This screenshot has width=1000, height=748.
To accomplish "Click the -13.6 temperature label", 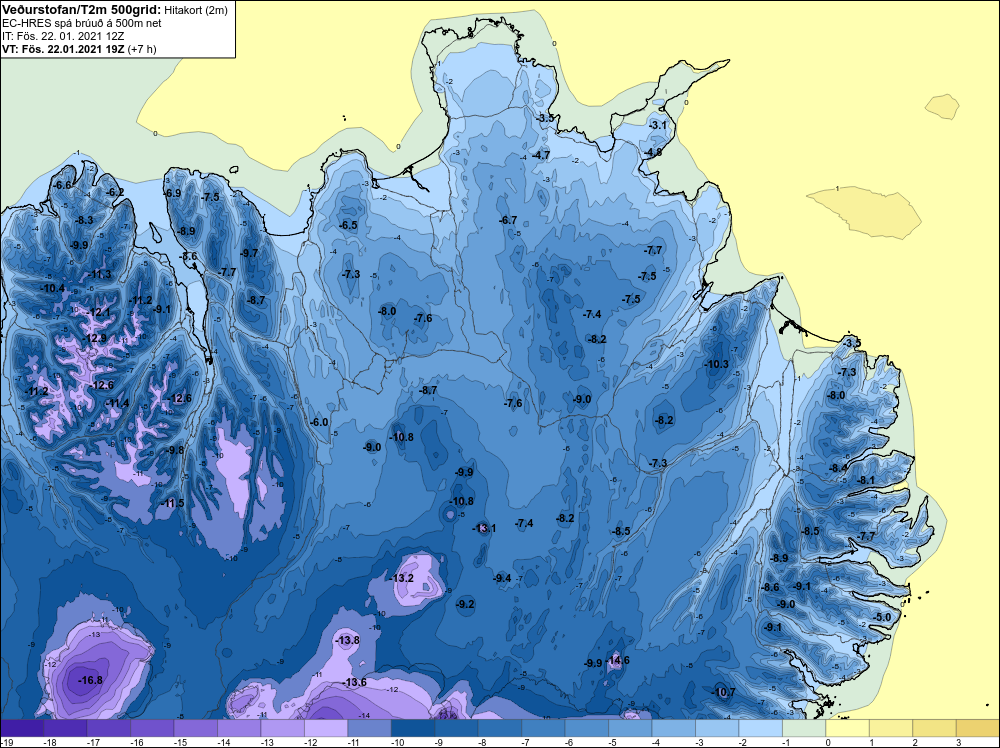I will 354,682.
